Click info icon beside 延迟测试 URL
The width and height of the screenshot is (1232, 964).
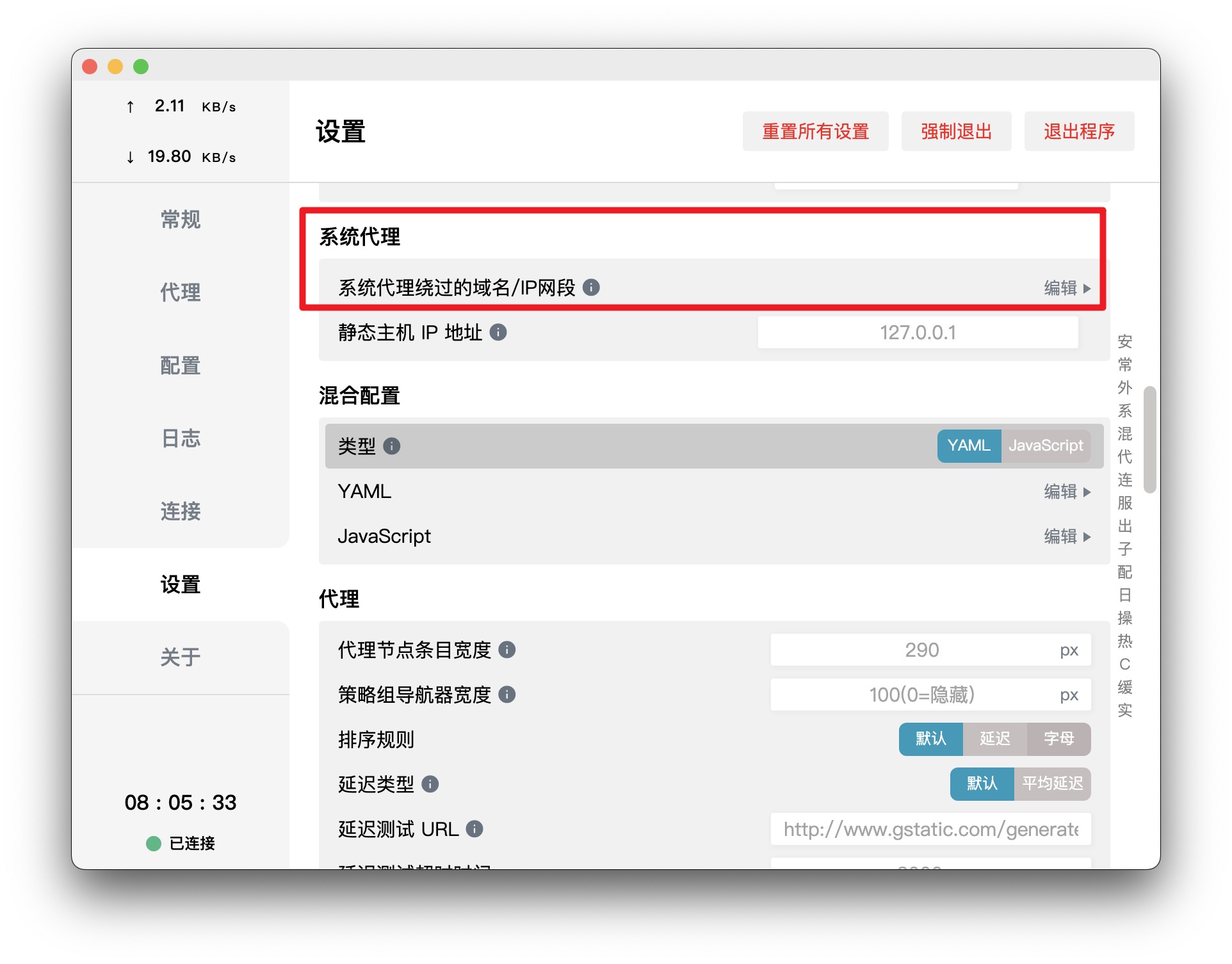coord(474,829)
